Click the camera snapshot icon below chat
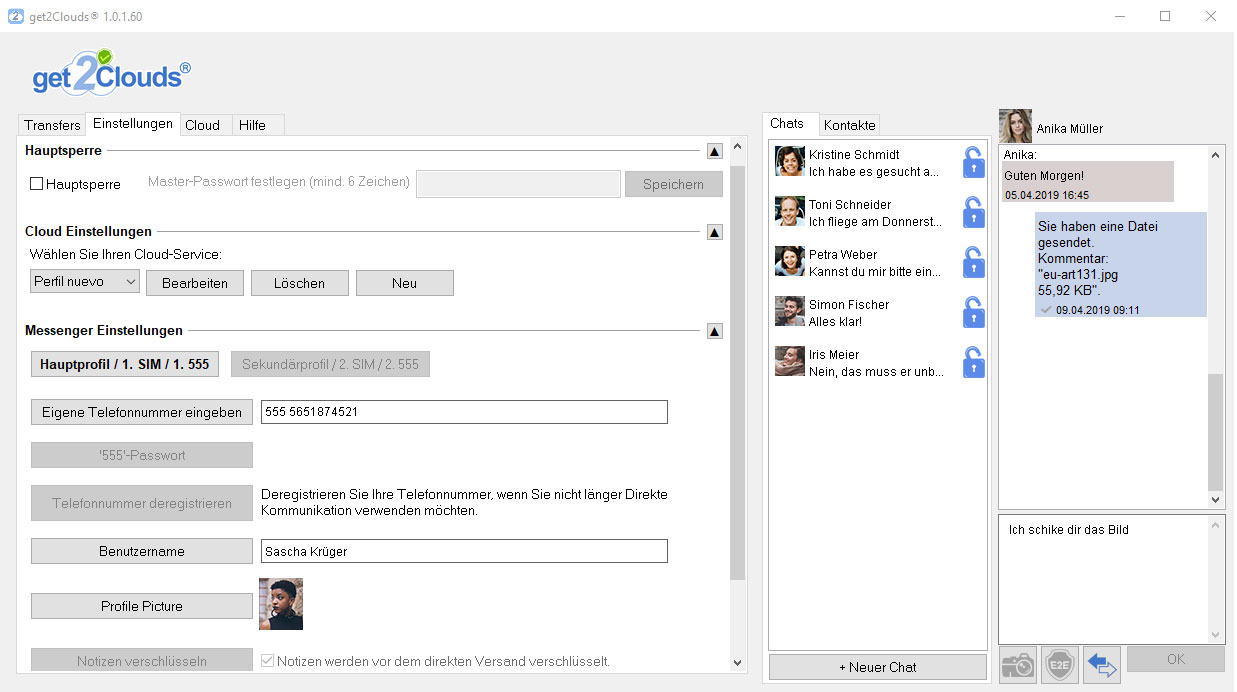 (1017, 665)
